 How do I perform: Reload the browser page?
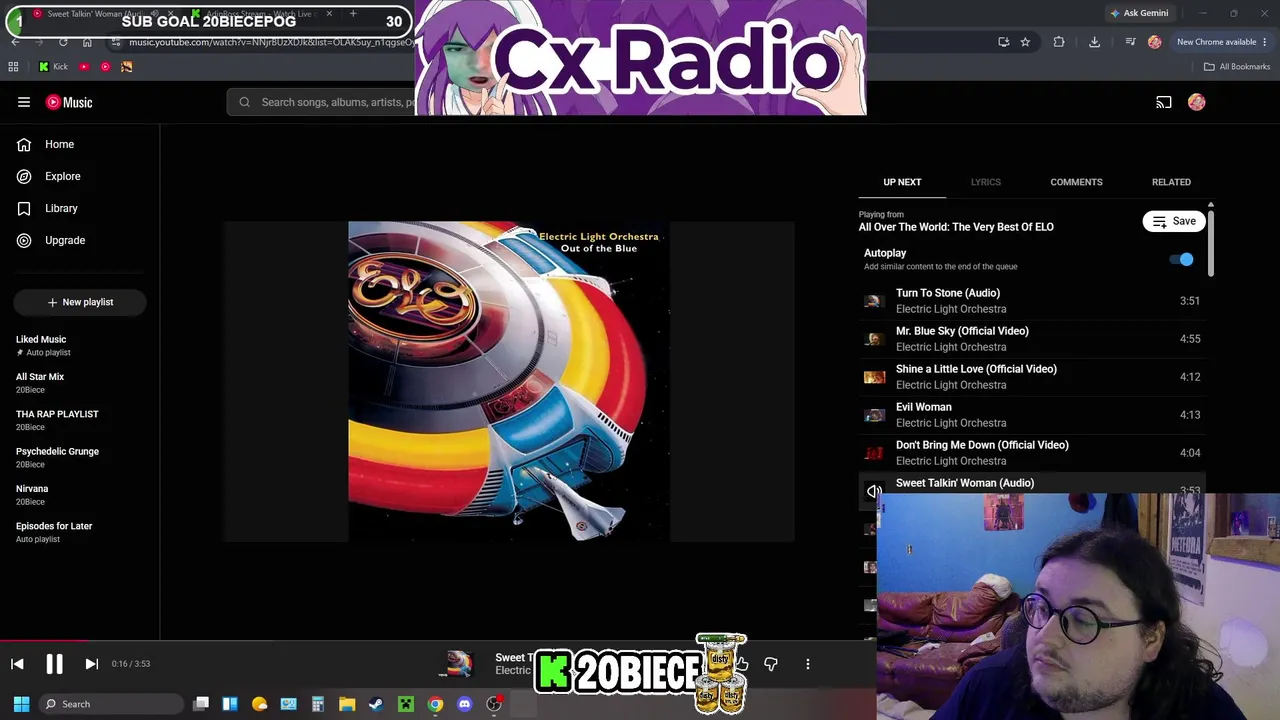tap(63, 42)
